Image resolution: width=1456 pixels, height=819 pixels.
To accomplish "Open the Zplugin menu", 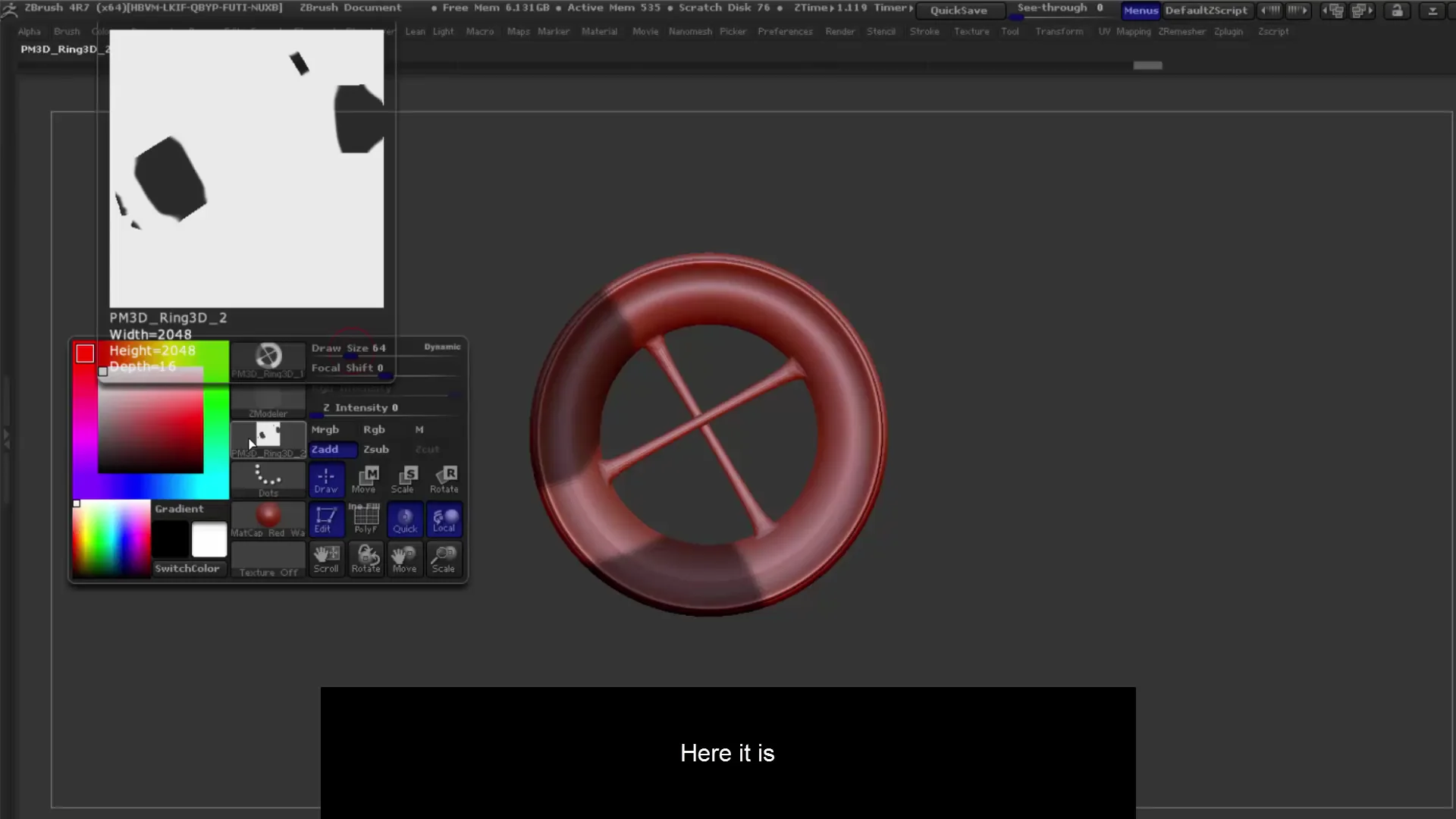I will (1228, 32).
